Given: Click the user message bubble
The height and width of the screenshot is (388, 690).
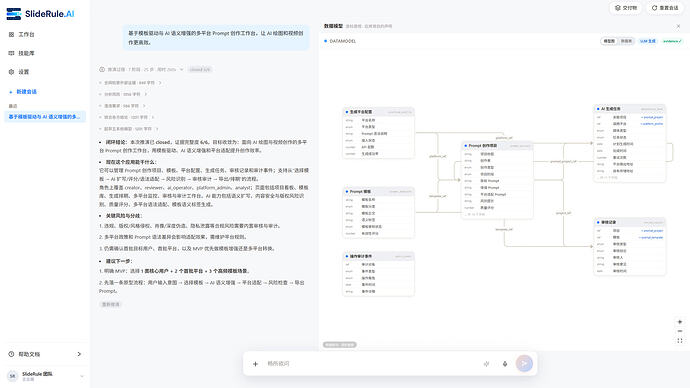Looking at the screenshot, I should click(x=216, y=37).
